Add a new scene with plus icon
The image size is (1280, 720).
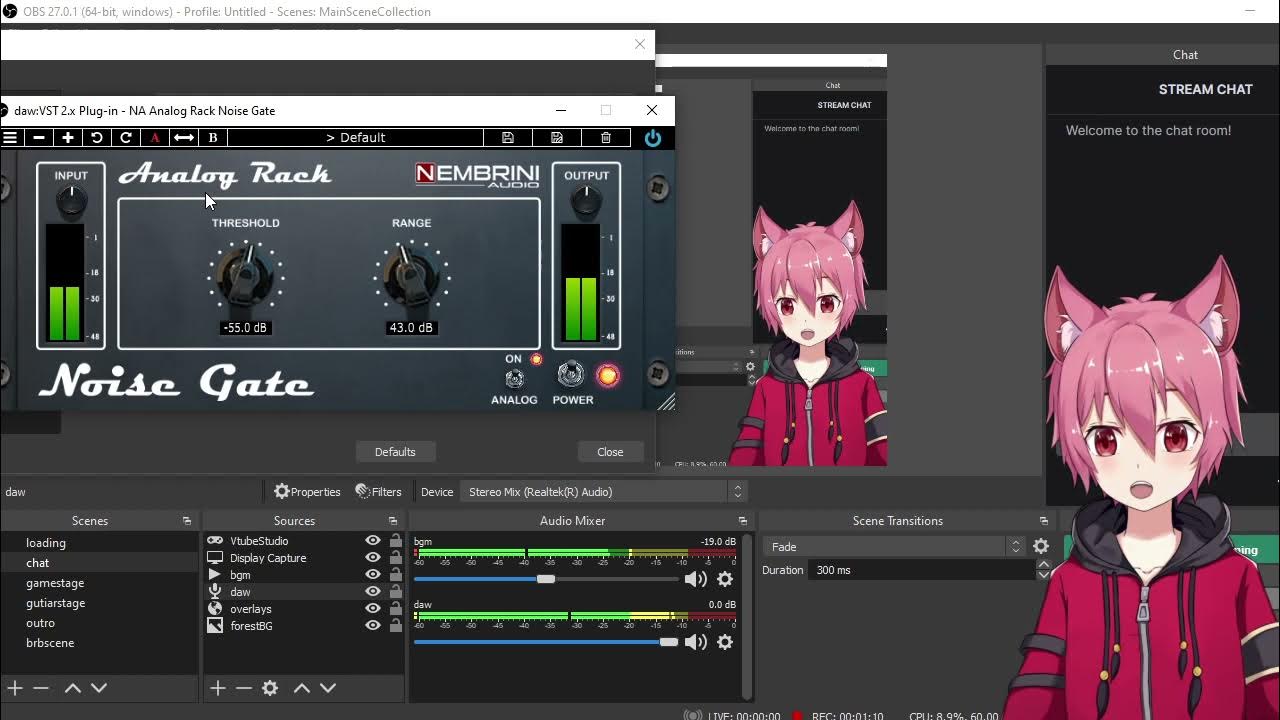[x=15, y=688]
